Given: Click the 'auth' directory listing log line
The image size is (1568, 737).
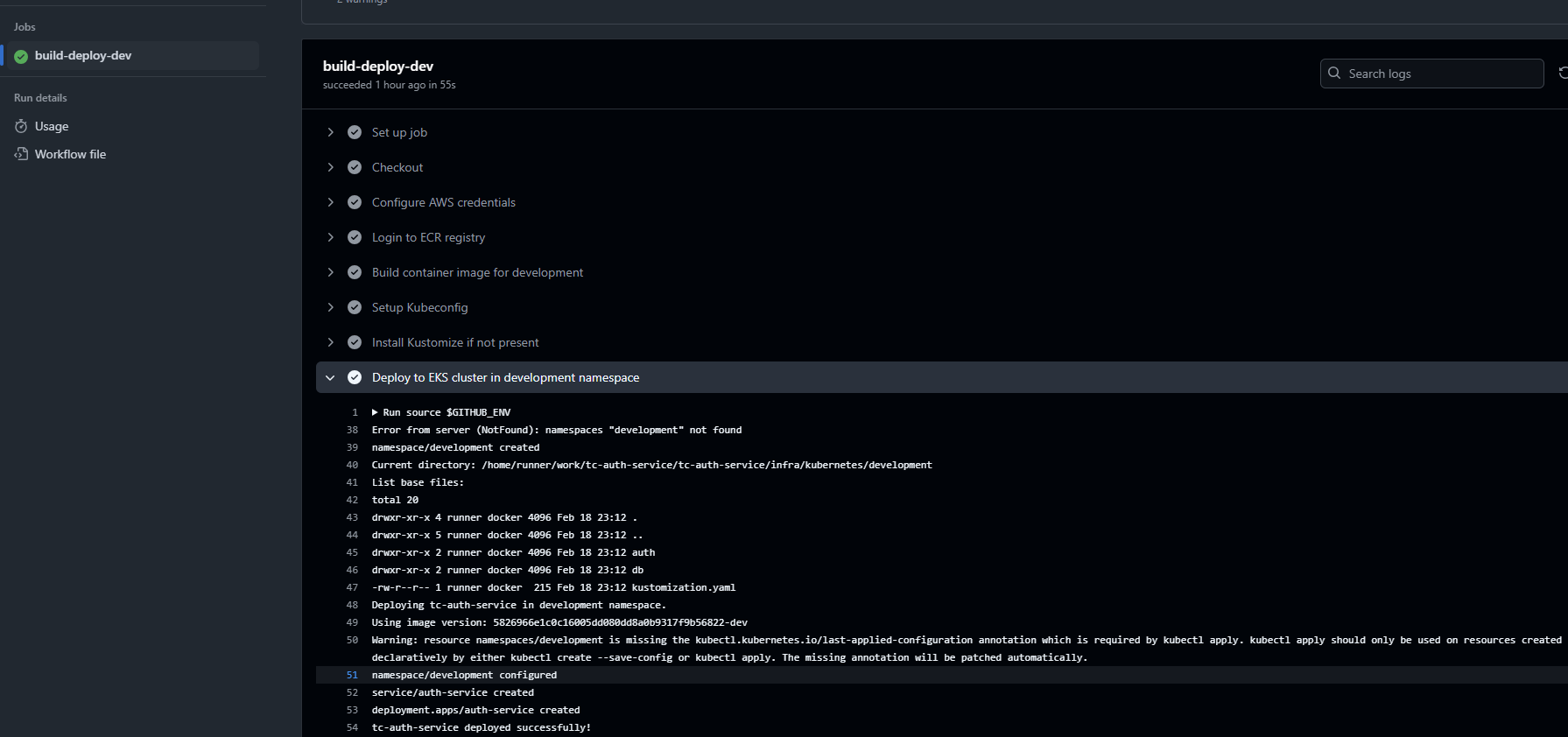Looking at the screenshot, I should click(x=513, y=552).
